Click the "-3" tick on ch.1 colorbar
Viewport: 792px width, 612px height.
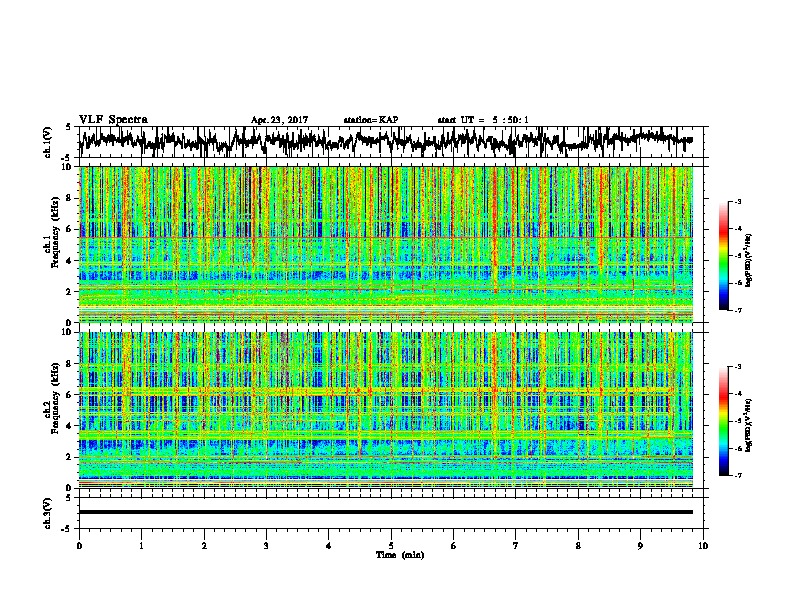[738, 202]
